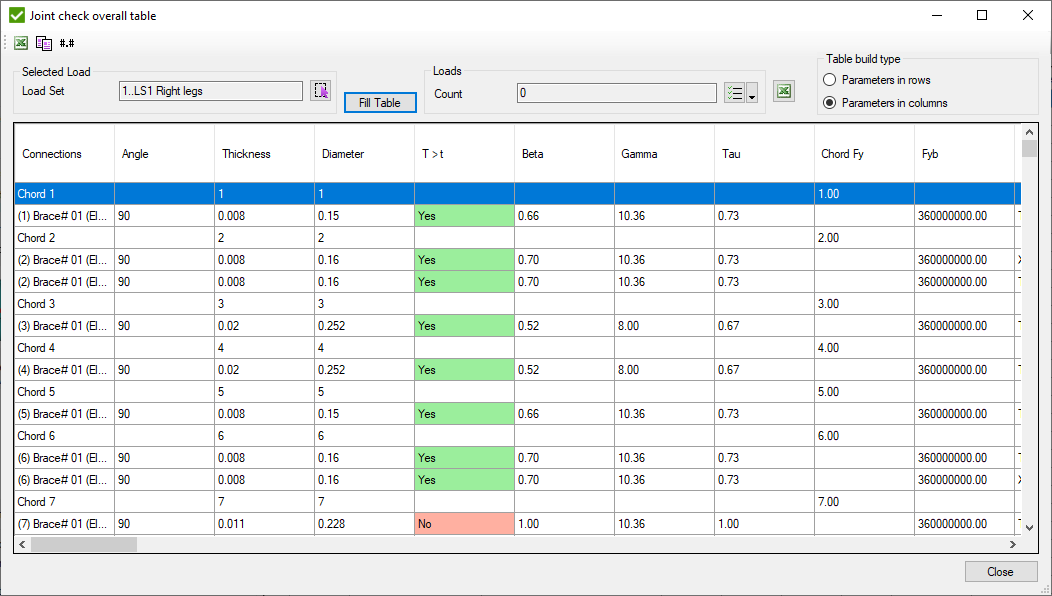Viewport: 1052px width, 596px height.
Task: Click the loads checklist icon beside Count
Action: 734,93
